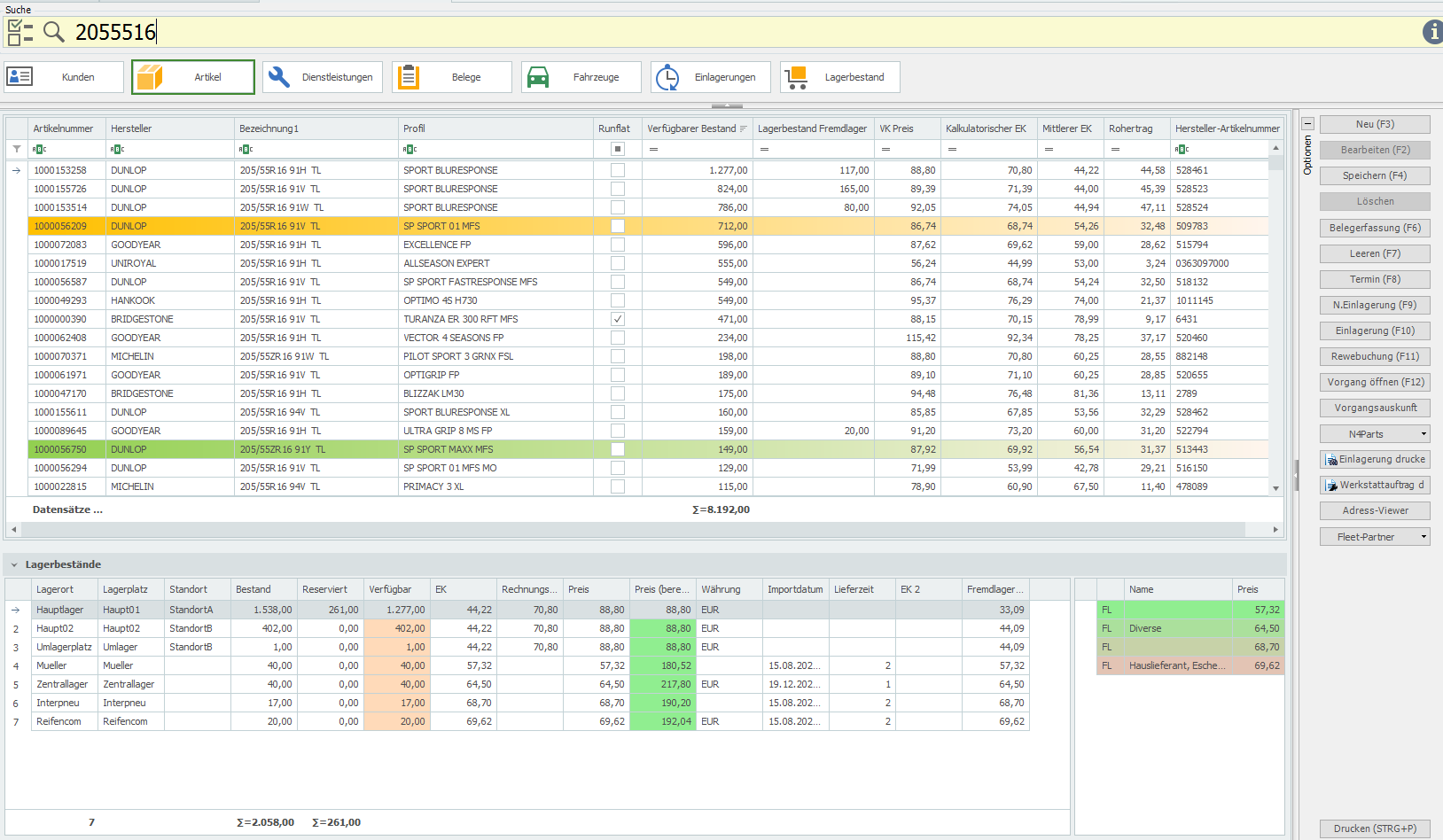Image resolution: width=1443 pixels, height=840 pixels.
Task: Collapse the Lagerbestände section
Action: point(14,564)
